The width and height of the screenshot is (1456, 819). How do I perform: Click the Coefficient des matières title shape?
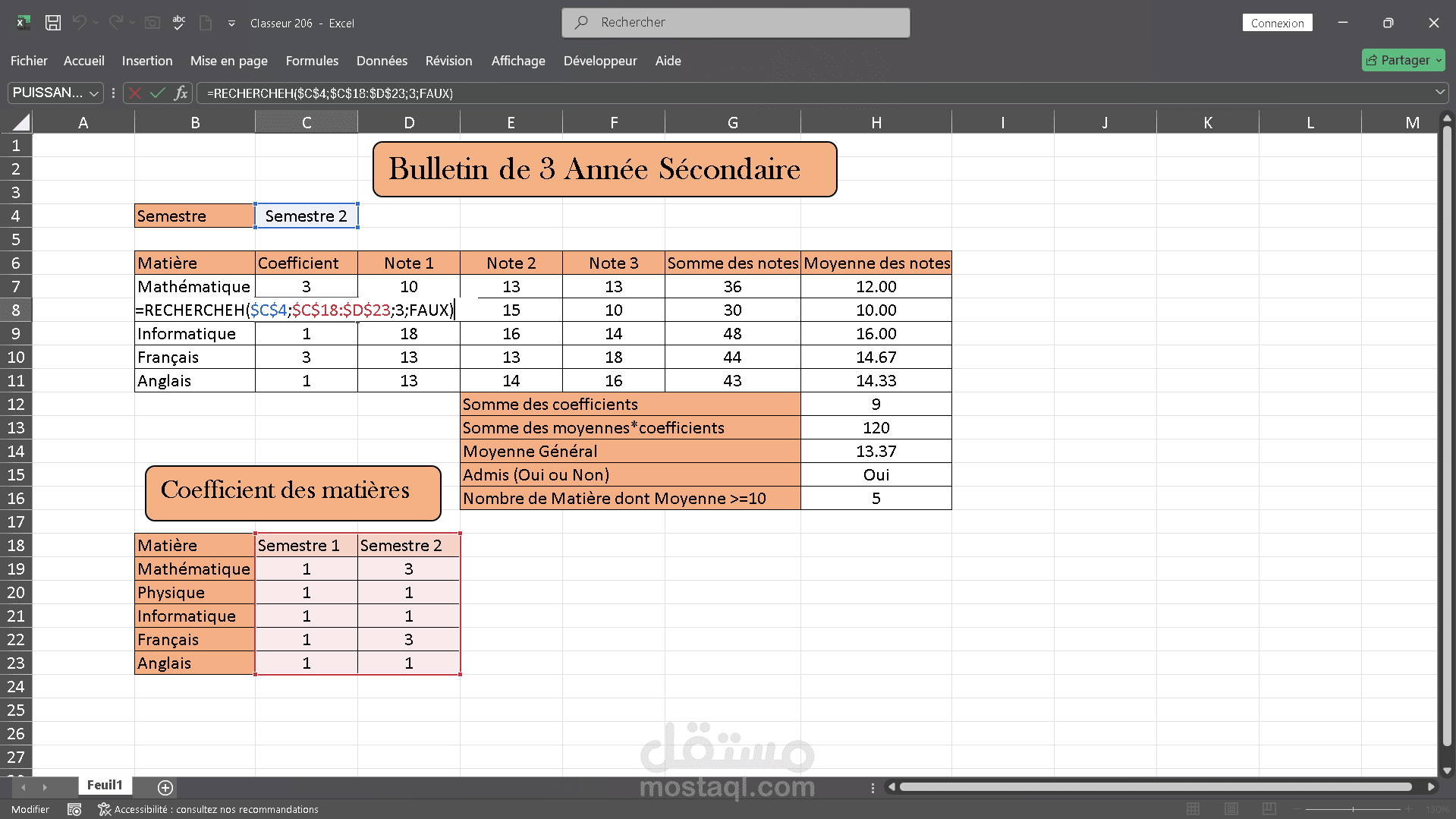[293, 493]
